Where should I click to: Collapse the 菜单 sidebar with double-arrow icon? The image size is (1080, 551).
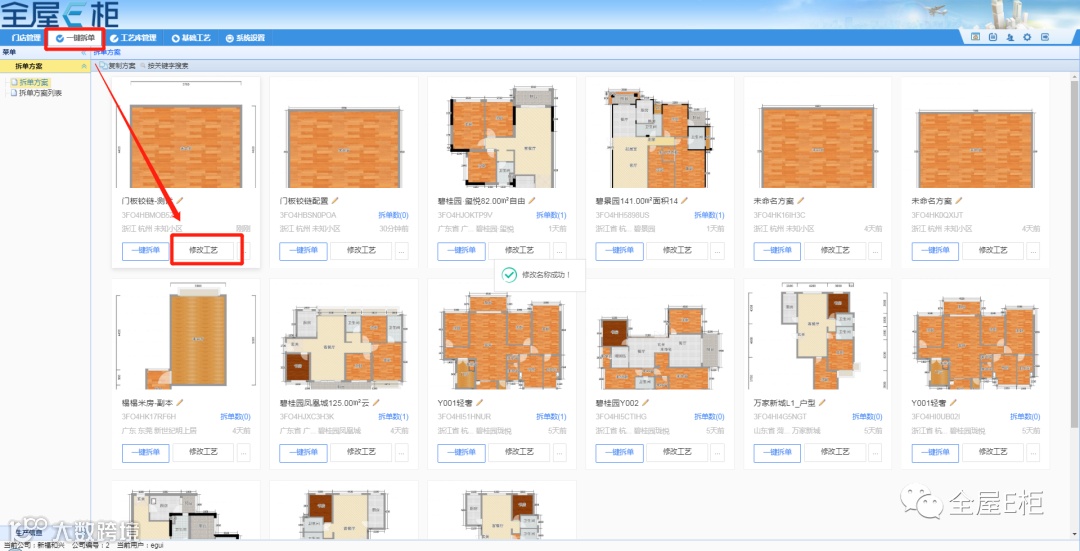pos(84,52)
